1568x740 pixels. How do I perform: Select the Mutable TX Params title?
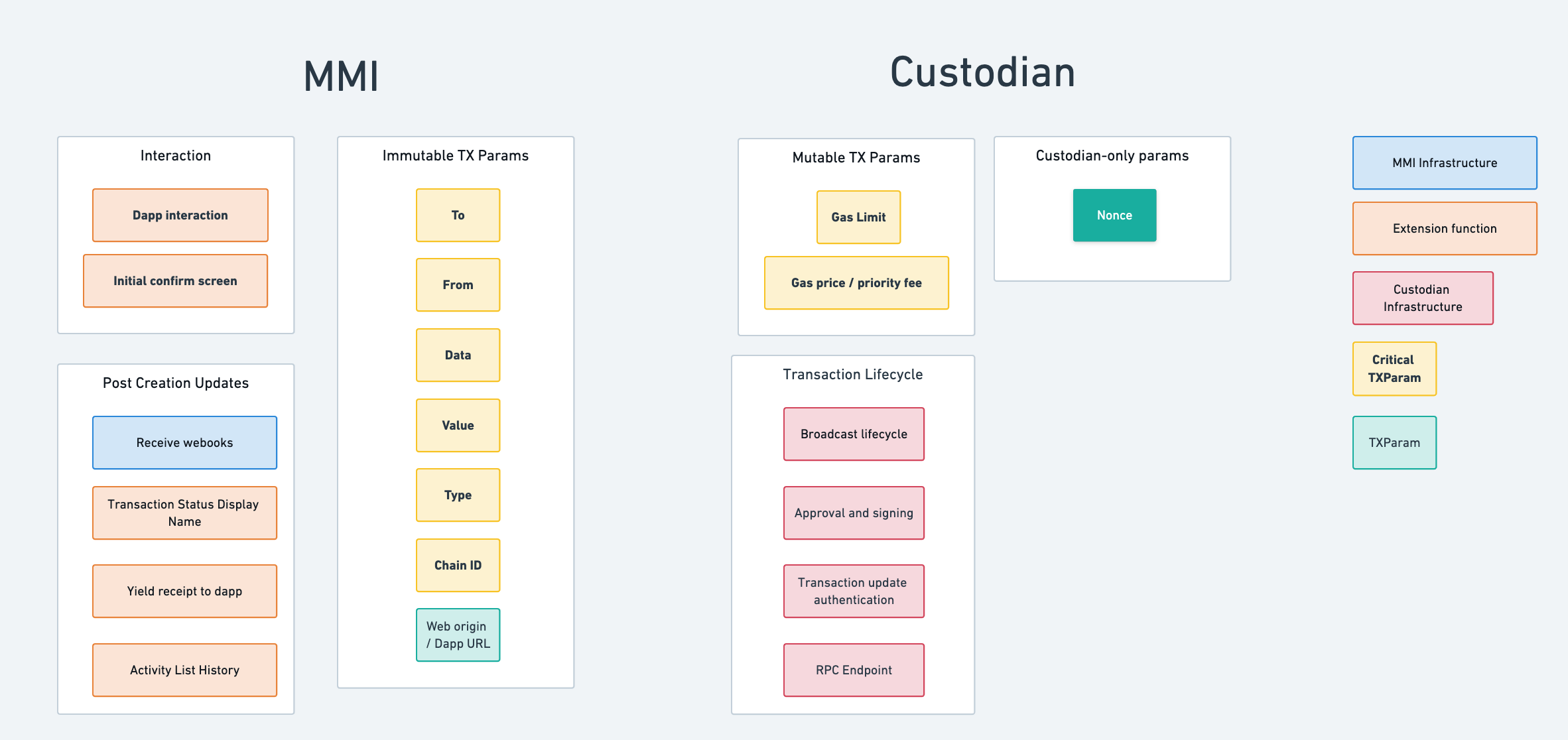pos(856,157)
